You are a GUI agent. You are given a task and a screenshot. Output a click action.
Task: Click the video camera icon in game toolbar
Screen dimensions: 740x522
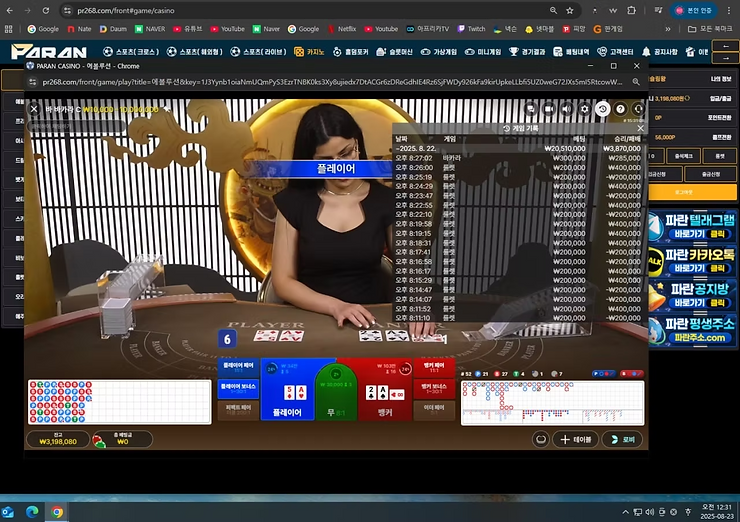click(548, 109)
